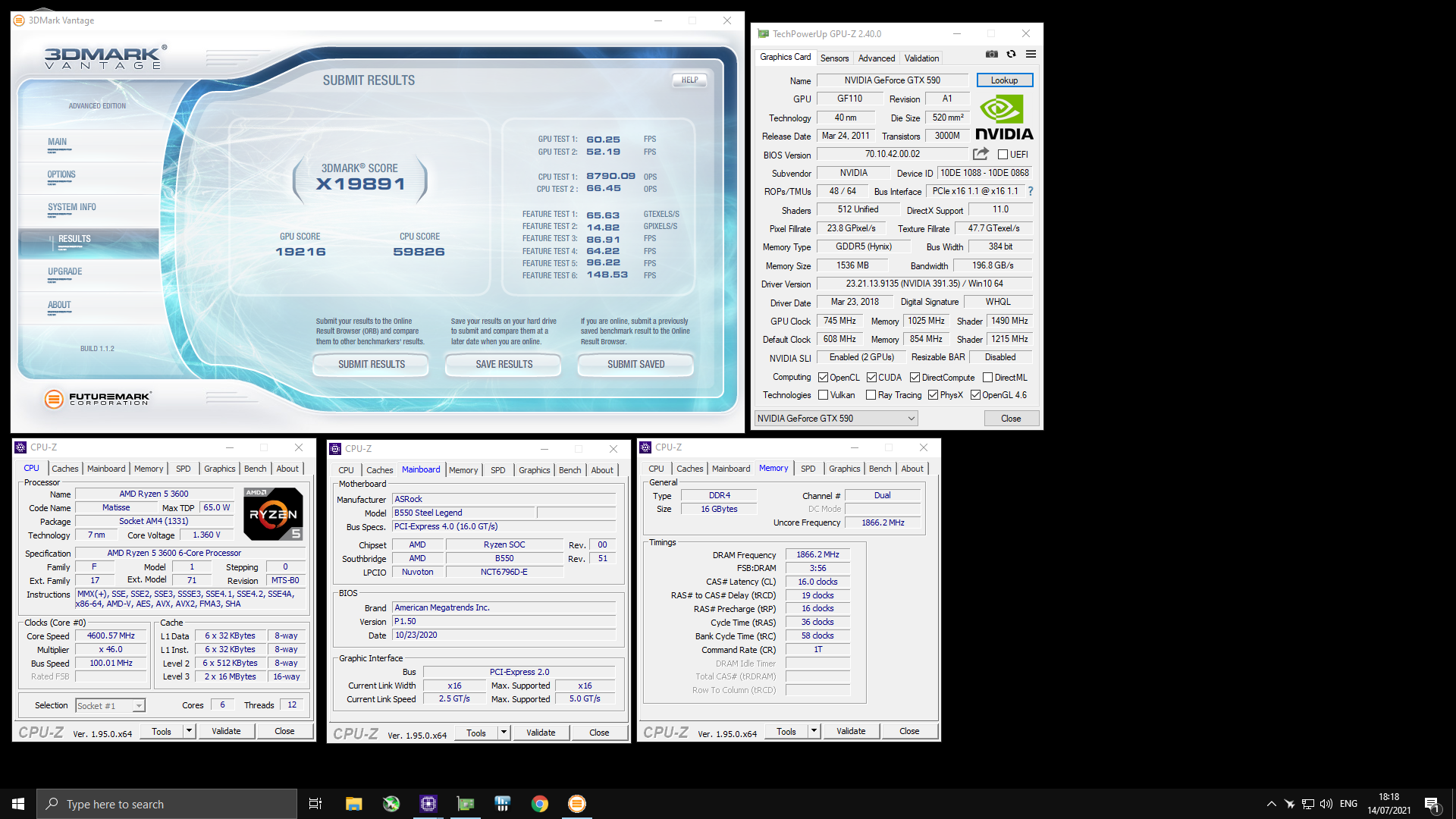Switch to GPU-Z taskbar icon
1456x819 pixels.
(466, 804)
